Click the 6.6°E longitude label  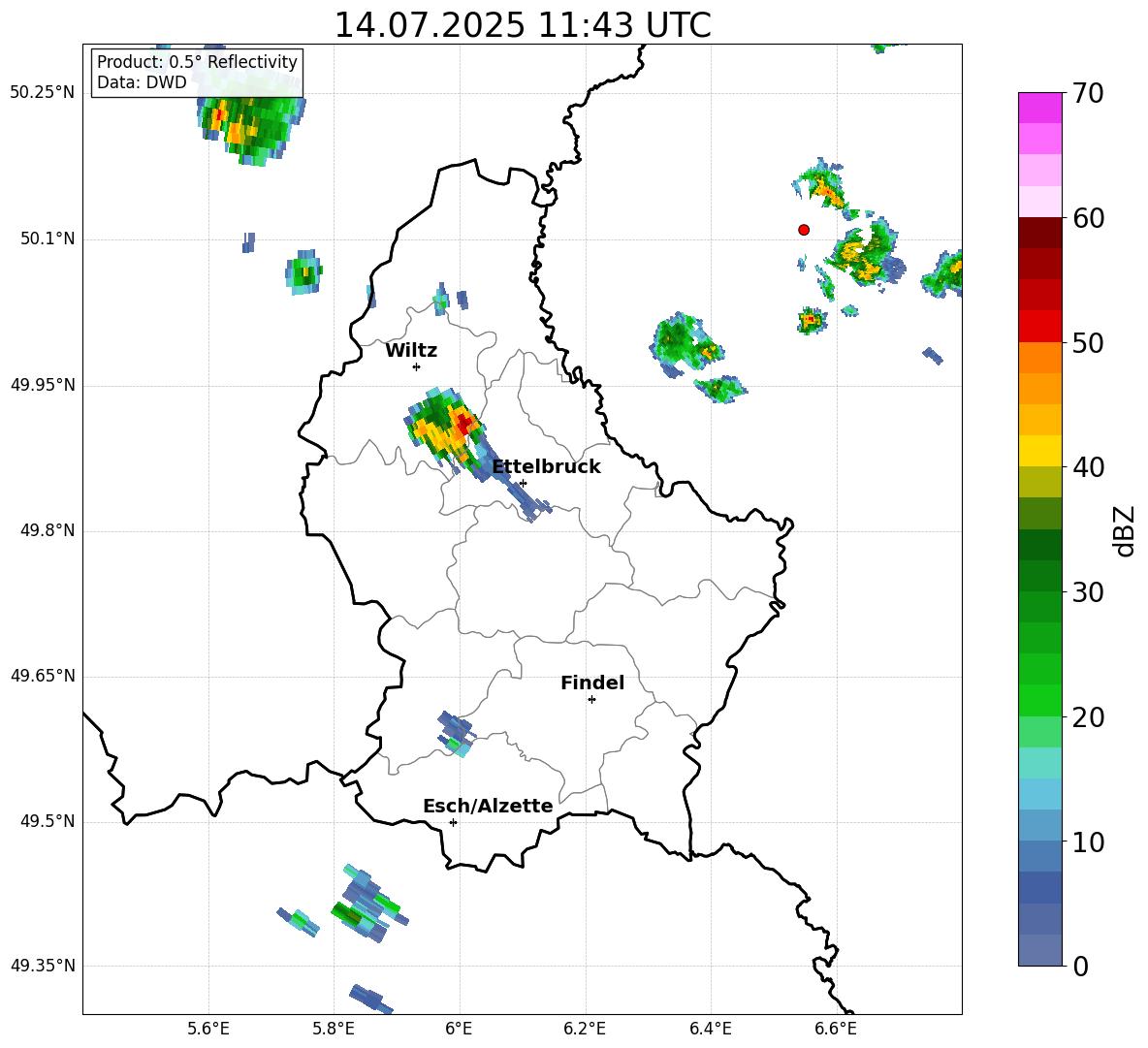(836, 1029)
